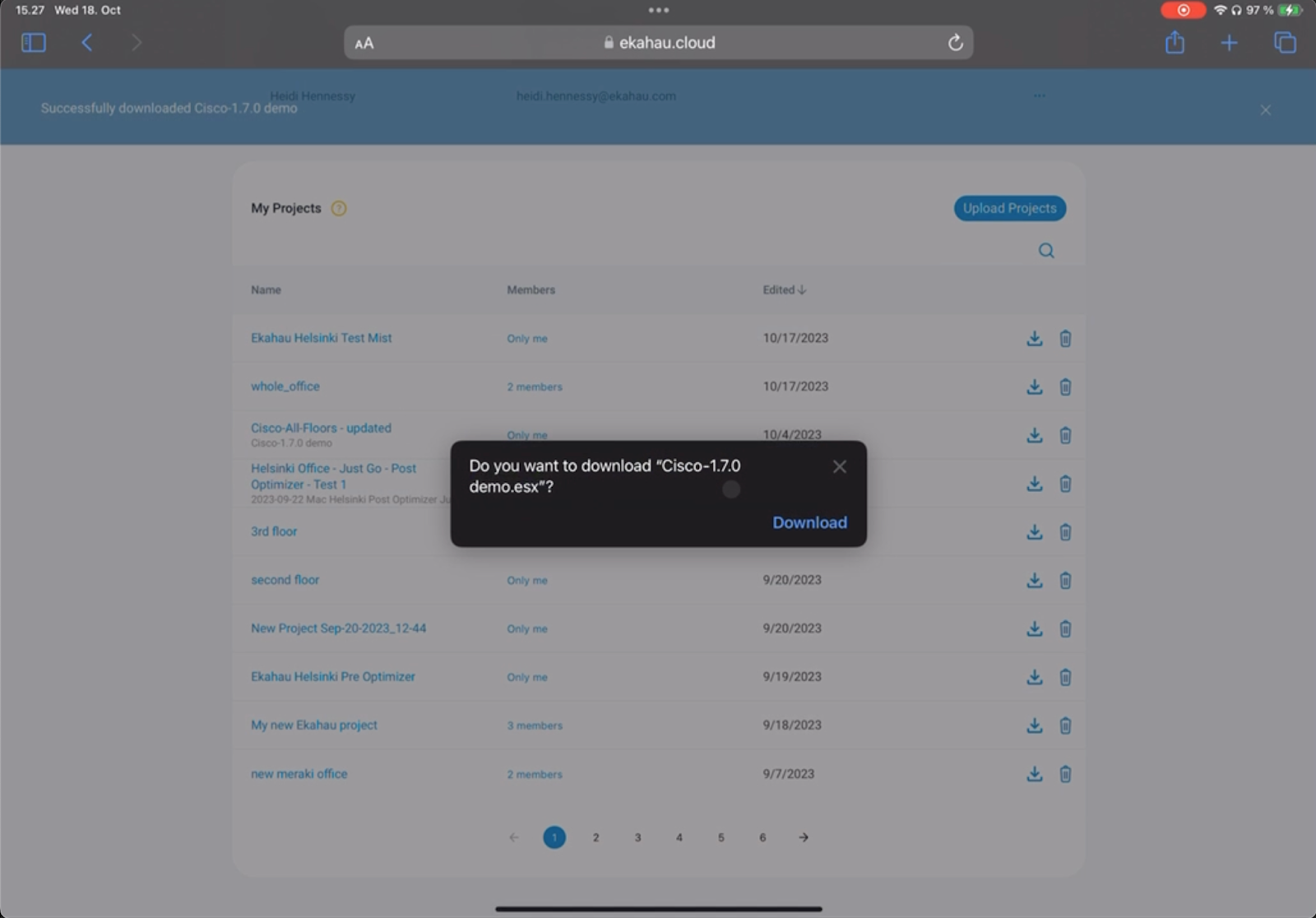Delete the Ekahau Helsinki Pre Optimizer project
This screenshot has height=918, width=1316.
coord(1065,677)
